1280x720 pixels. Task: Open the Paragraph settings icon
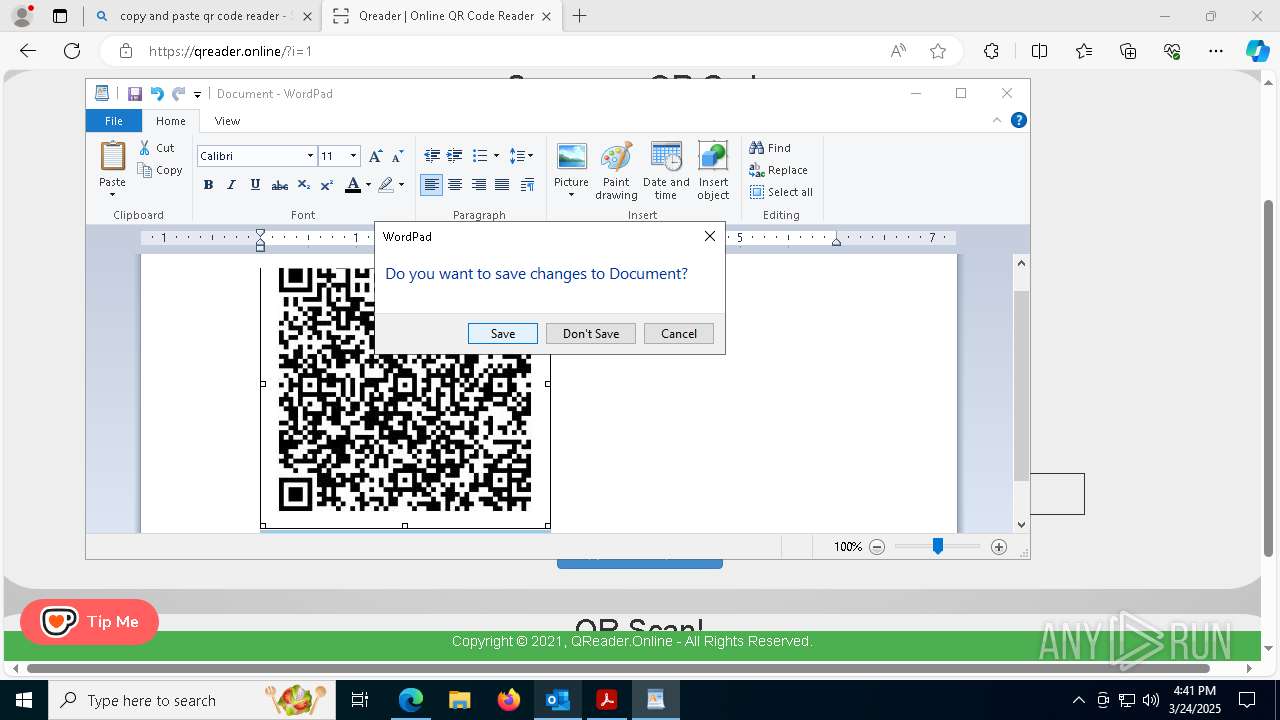click(528, 185)
